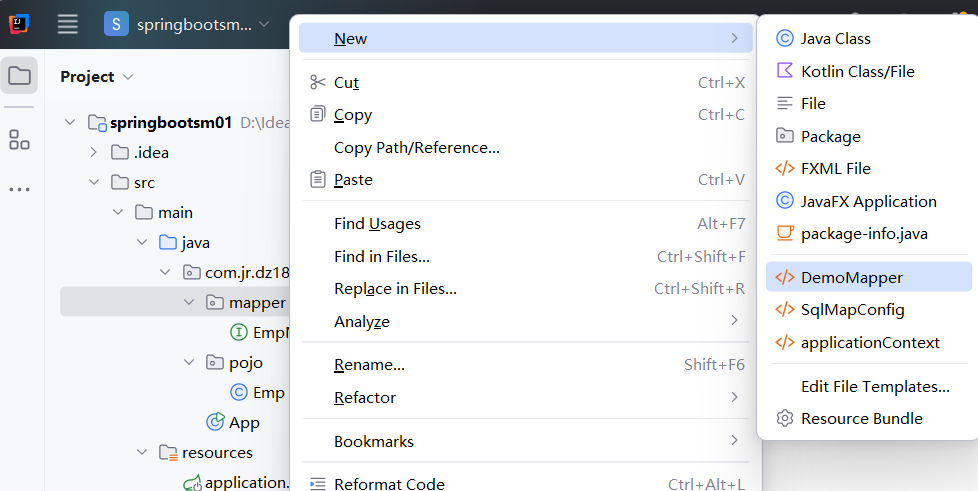
Task: Click the App runnable class icon
Action: (x=215, y=422)
